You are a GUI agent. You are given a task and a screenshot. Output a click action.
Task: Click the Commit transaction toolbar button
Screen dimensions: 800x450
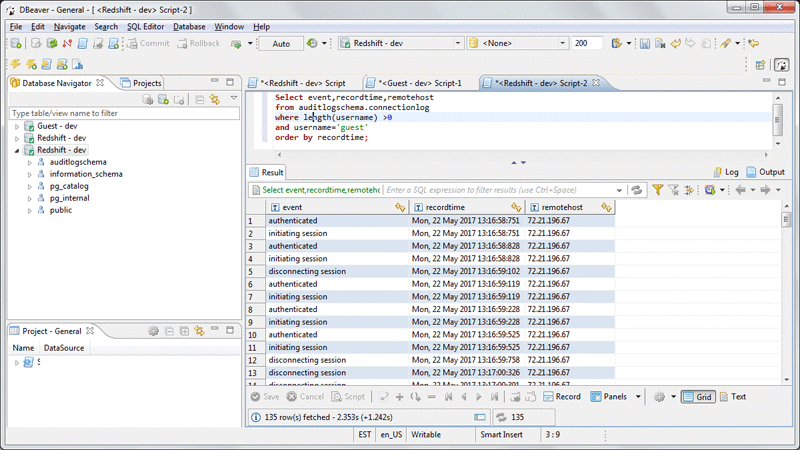click(x=147, y=44)
